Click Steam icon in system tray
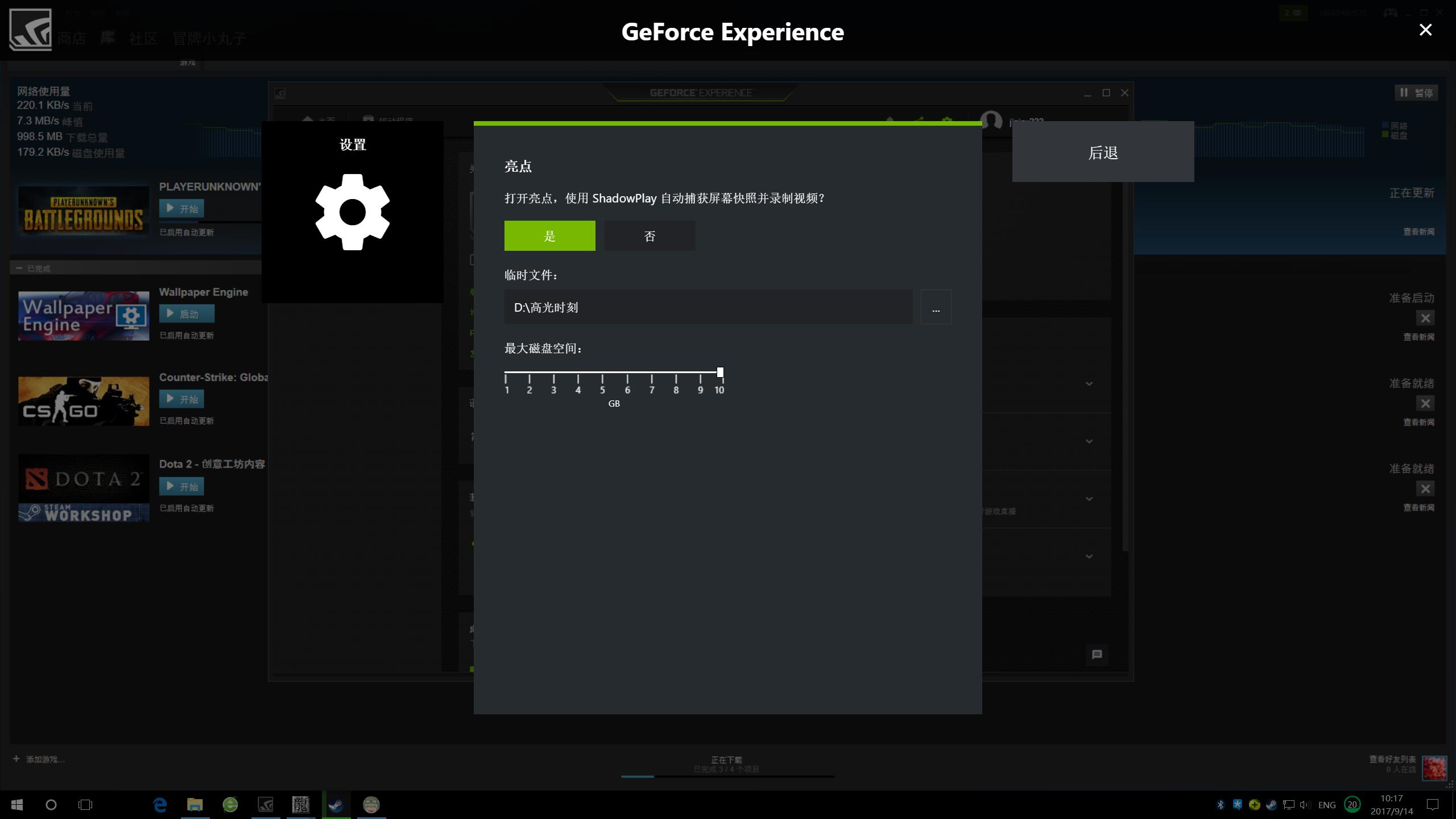1456x819 pixels. [x=1271, y=805]
